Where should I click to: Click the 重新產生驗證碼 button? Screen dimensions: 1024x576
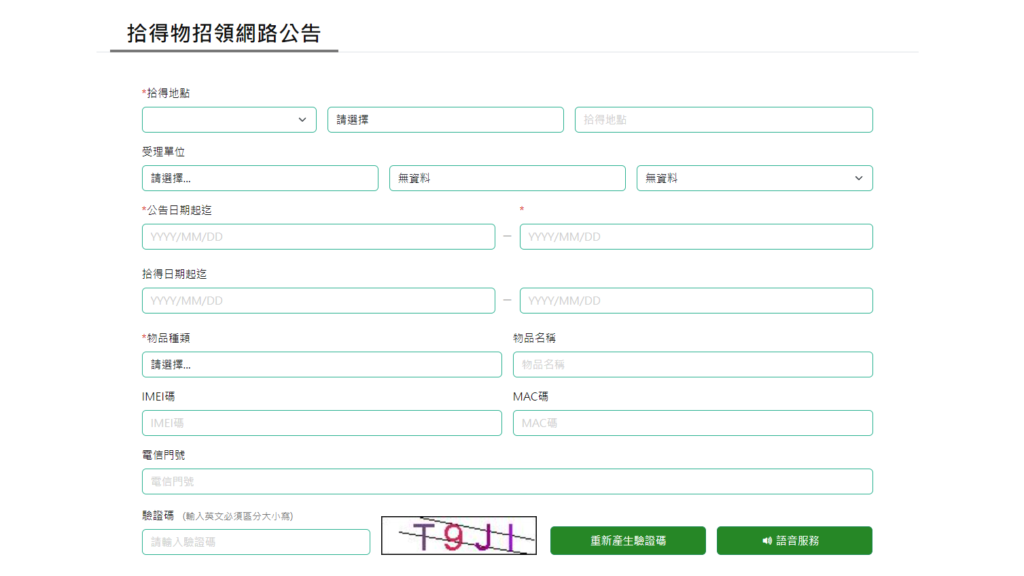click(628, 541)
